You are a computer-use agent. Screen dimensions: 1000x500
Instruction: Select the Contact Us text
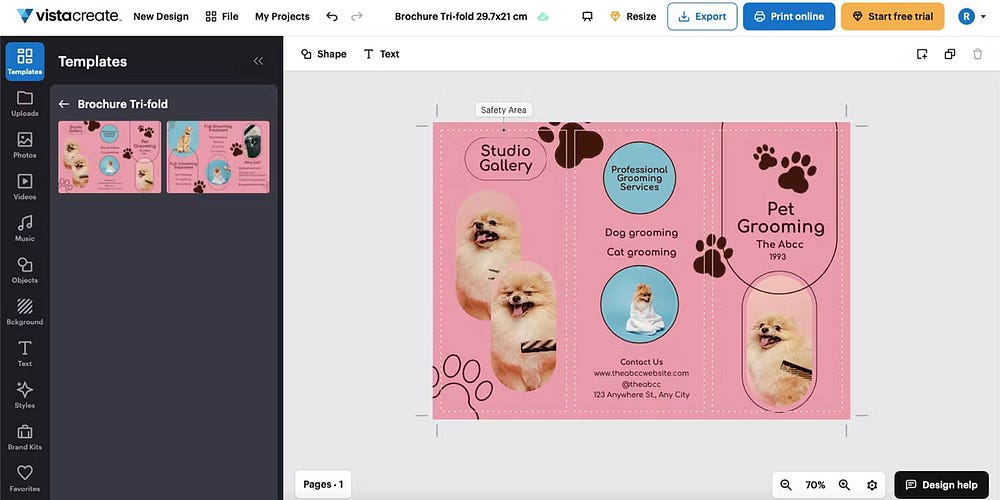(641, 362)
